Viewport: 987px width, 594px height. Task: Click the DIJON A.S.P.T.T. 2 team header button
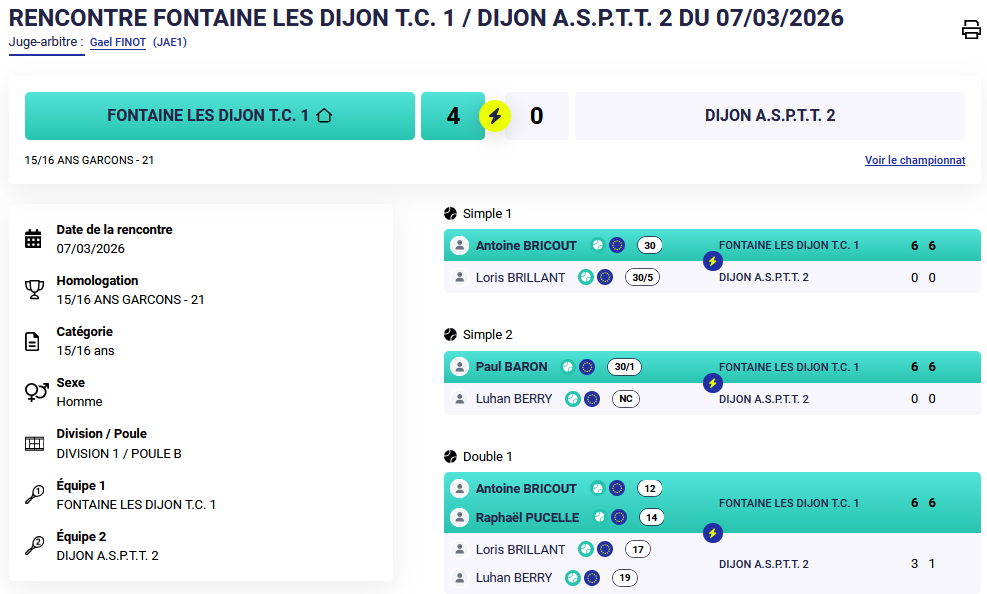click(769, 116)
